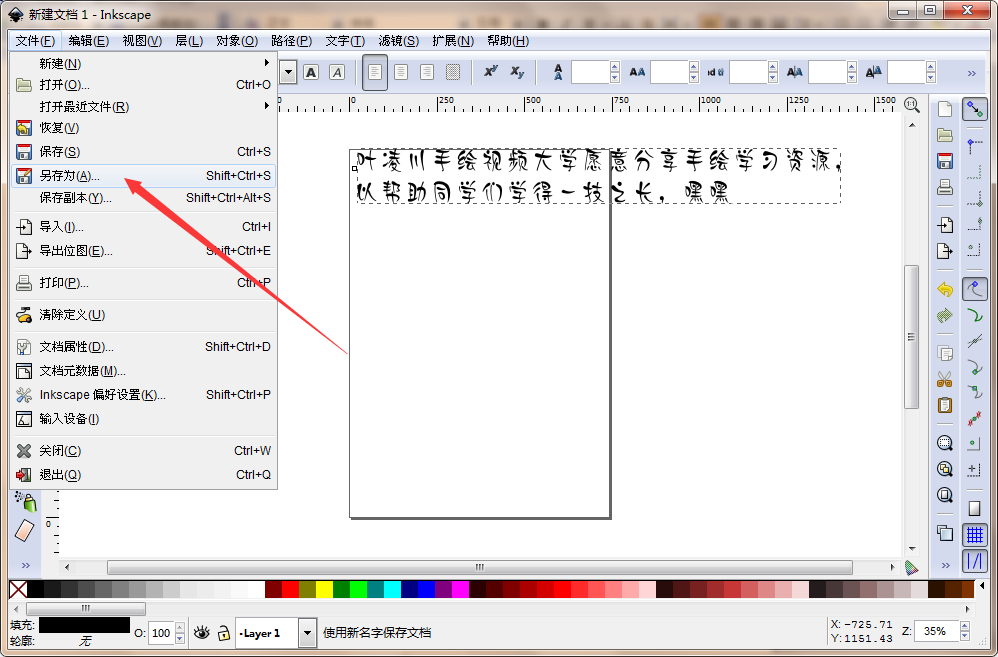Screen dimensions: 998x657
Task: Choose 导出位图(E)... menu entry
Action: point(76,251)
